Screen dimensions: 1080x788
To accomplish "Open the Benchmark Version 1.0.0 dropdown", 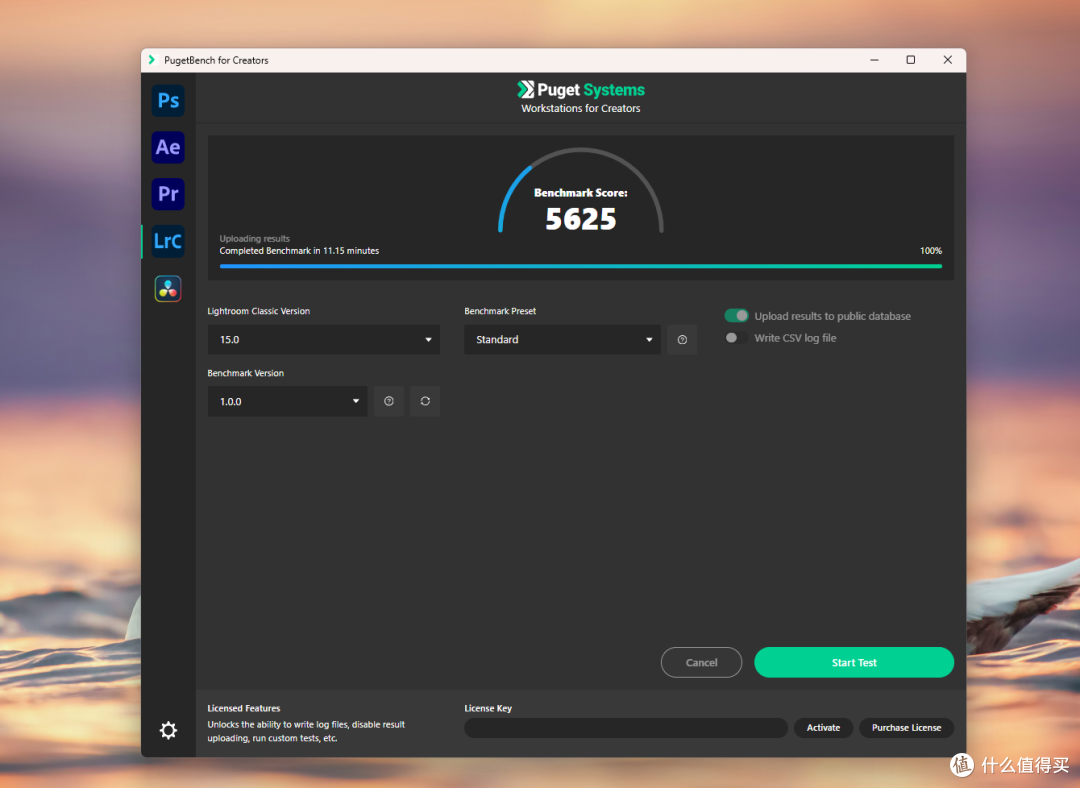I will 287,401.
